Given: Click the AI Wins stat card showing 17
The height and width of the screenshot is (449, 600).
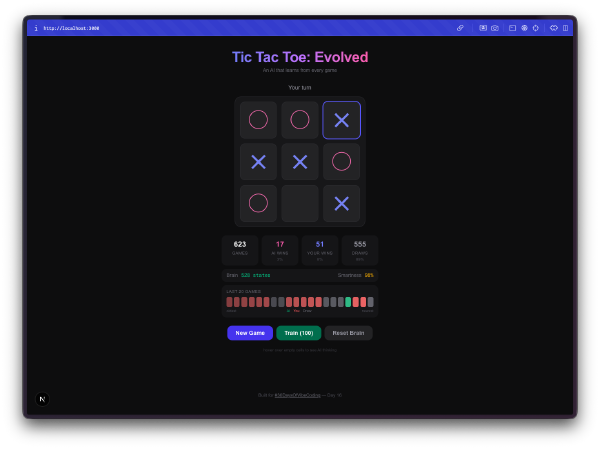Looking at the screenshot, I should click(280, 249).
